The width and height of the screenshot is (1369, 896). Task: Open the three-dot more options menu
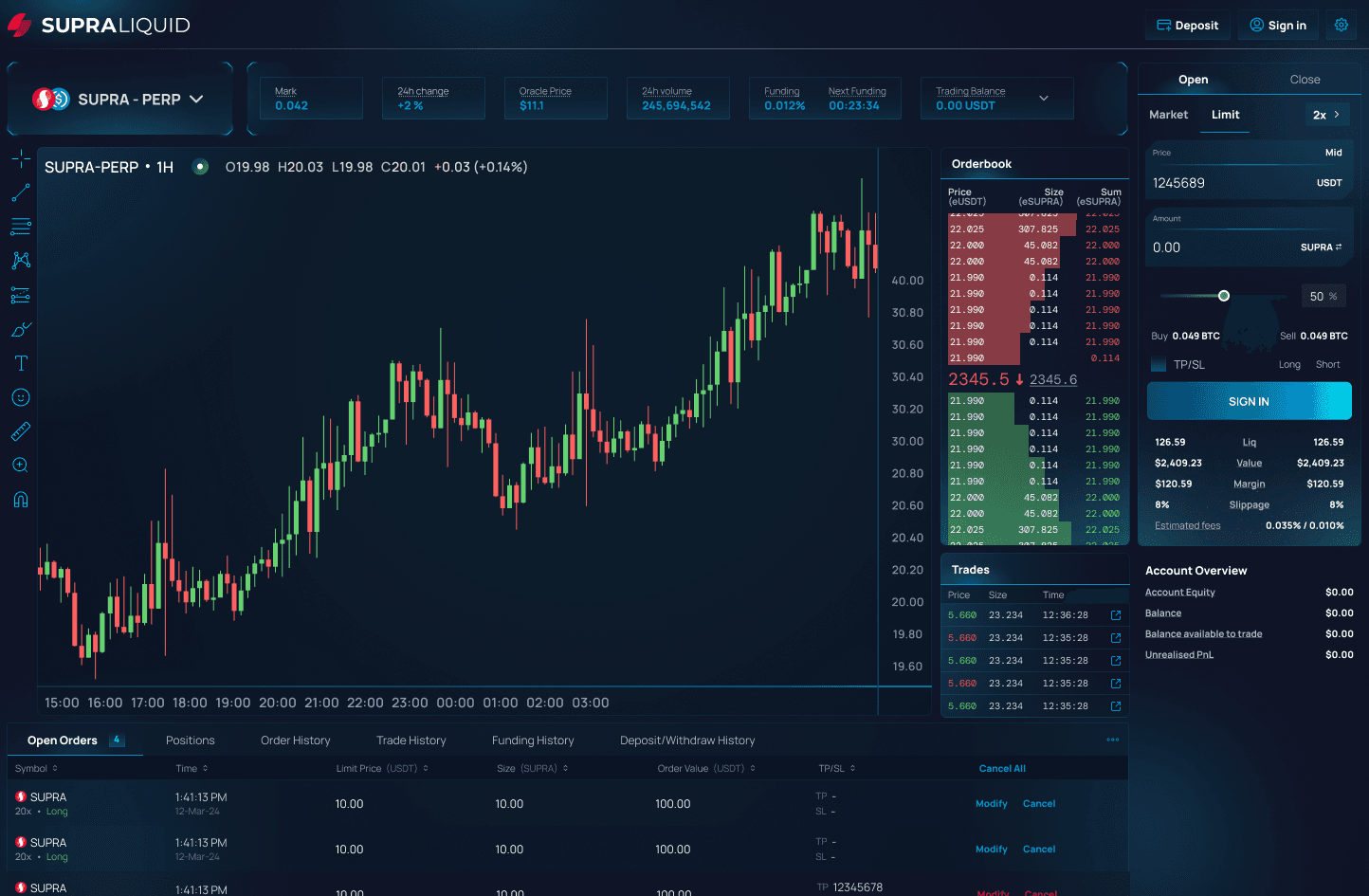[x=1113, y=740]
